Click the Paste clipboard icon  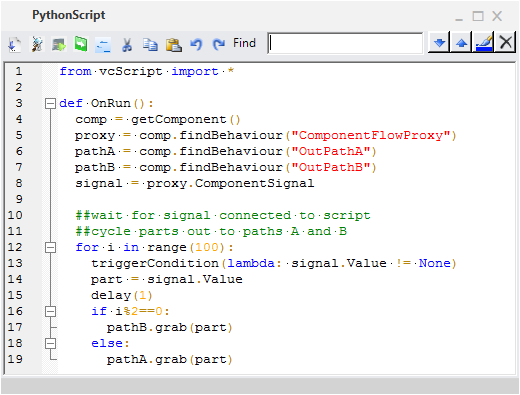[x=174, y=44]
